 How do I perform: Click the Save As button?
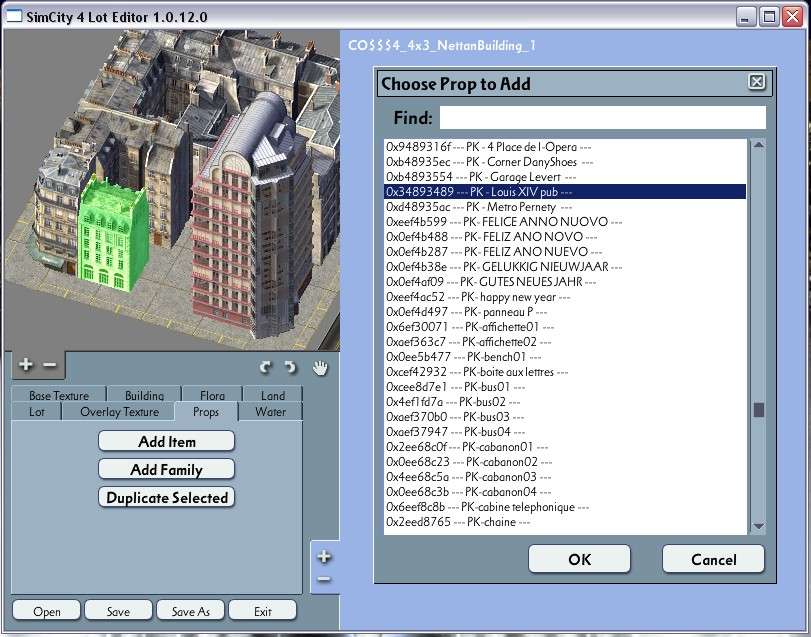point(190,611)
